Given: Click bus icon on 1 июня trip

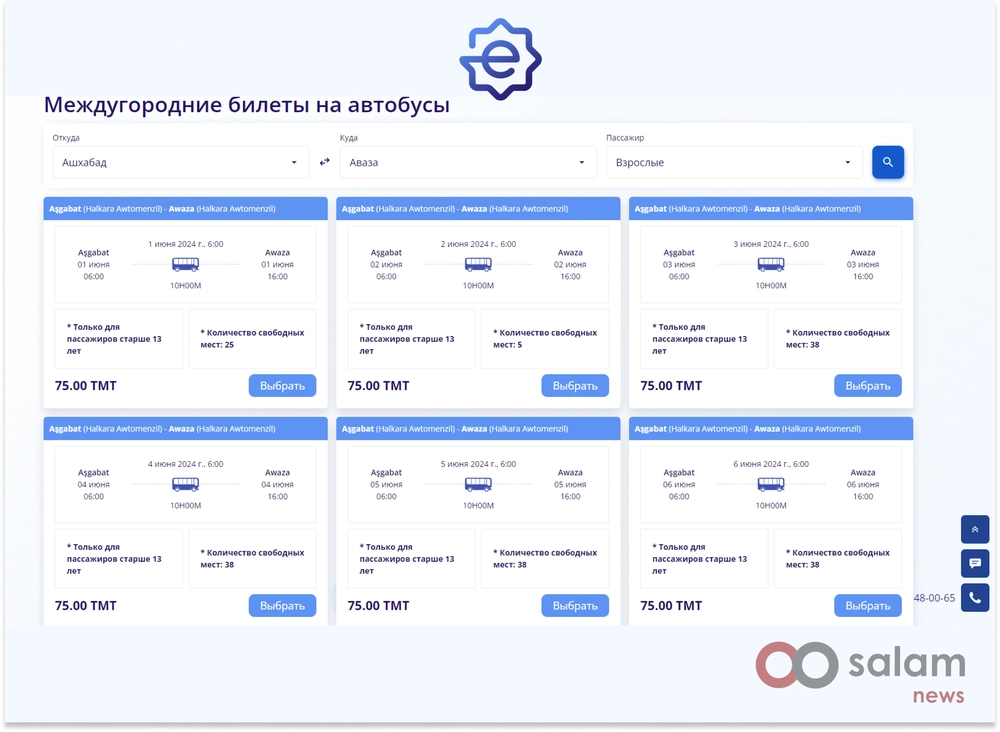Looking at the screenshot, I should (x=185, y=265).
